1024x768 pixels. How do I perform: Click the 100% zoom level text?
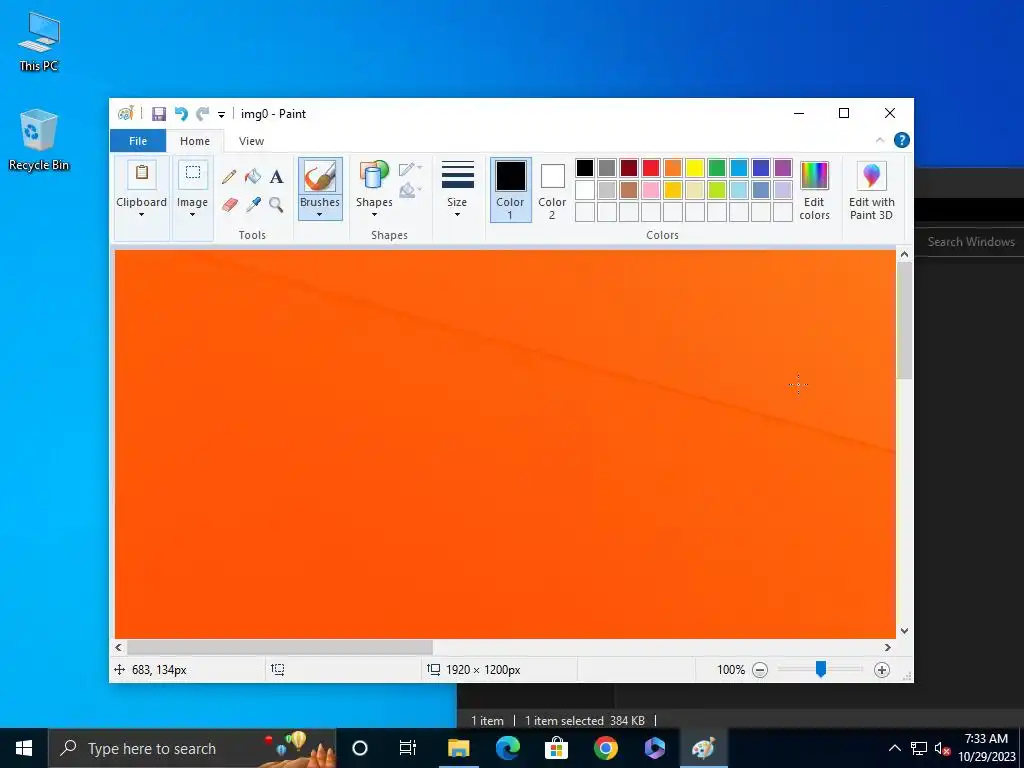click(731, 670)
